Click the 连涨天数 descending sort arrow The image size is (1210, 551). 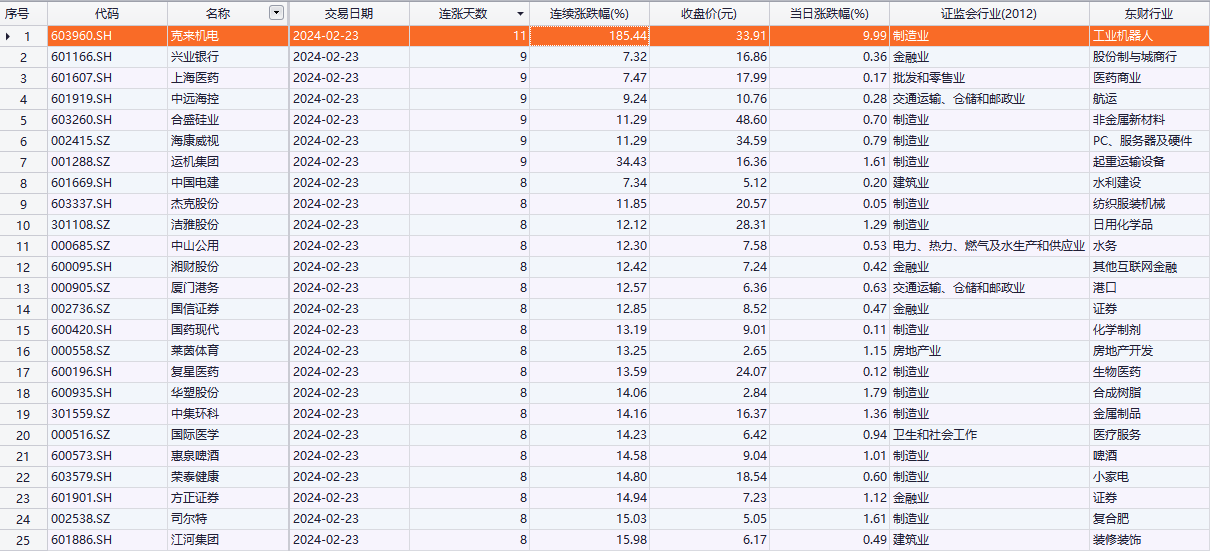519,14
